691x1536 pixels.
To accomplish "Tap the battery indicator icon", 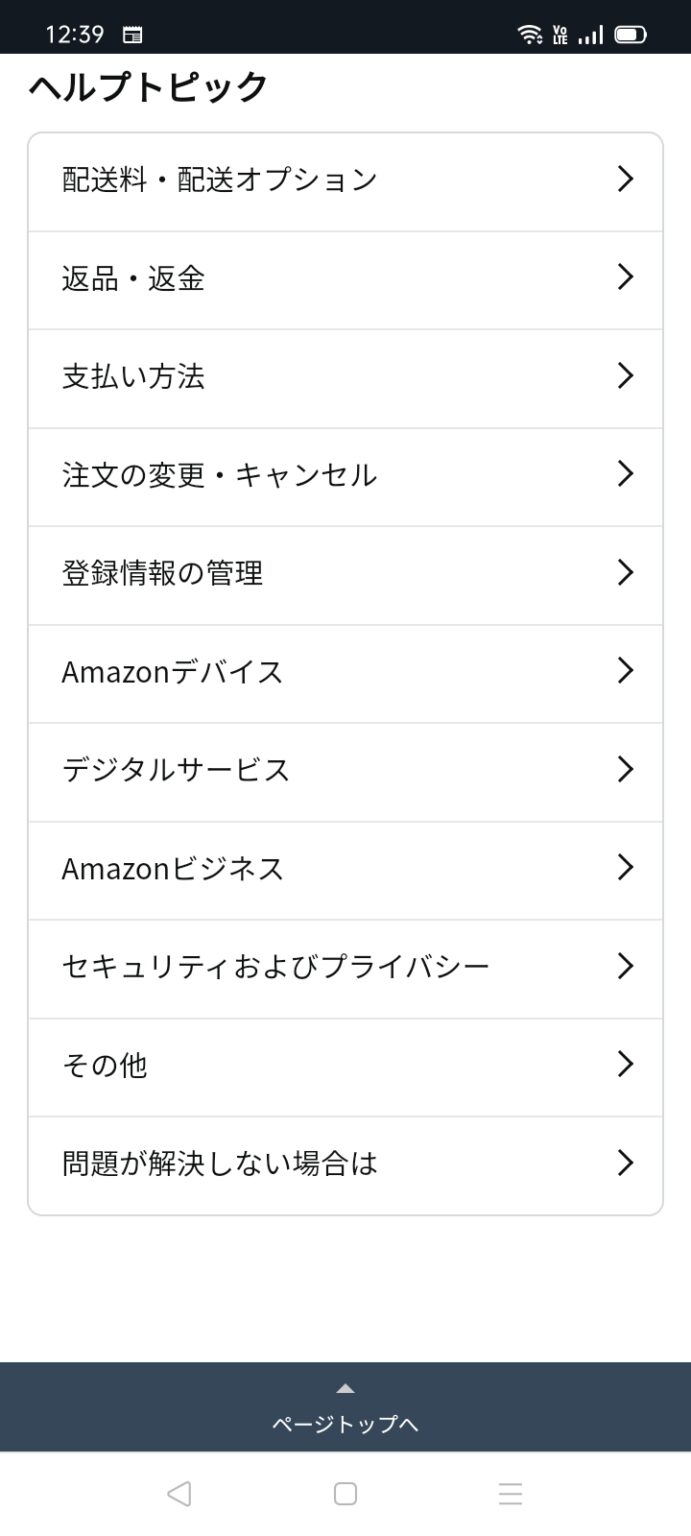I will point(629,33).
